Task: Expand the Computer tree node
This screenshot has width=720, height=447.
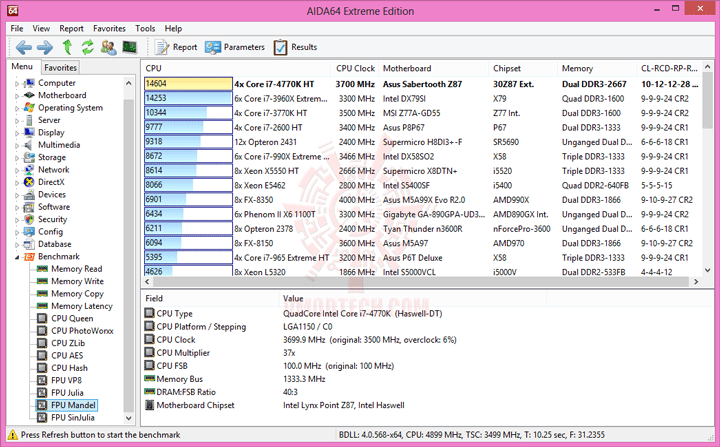Action: tap(17, 84)
